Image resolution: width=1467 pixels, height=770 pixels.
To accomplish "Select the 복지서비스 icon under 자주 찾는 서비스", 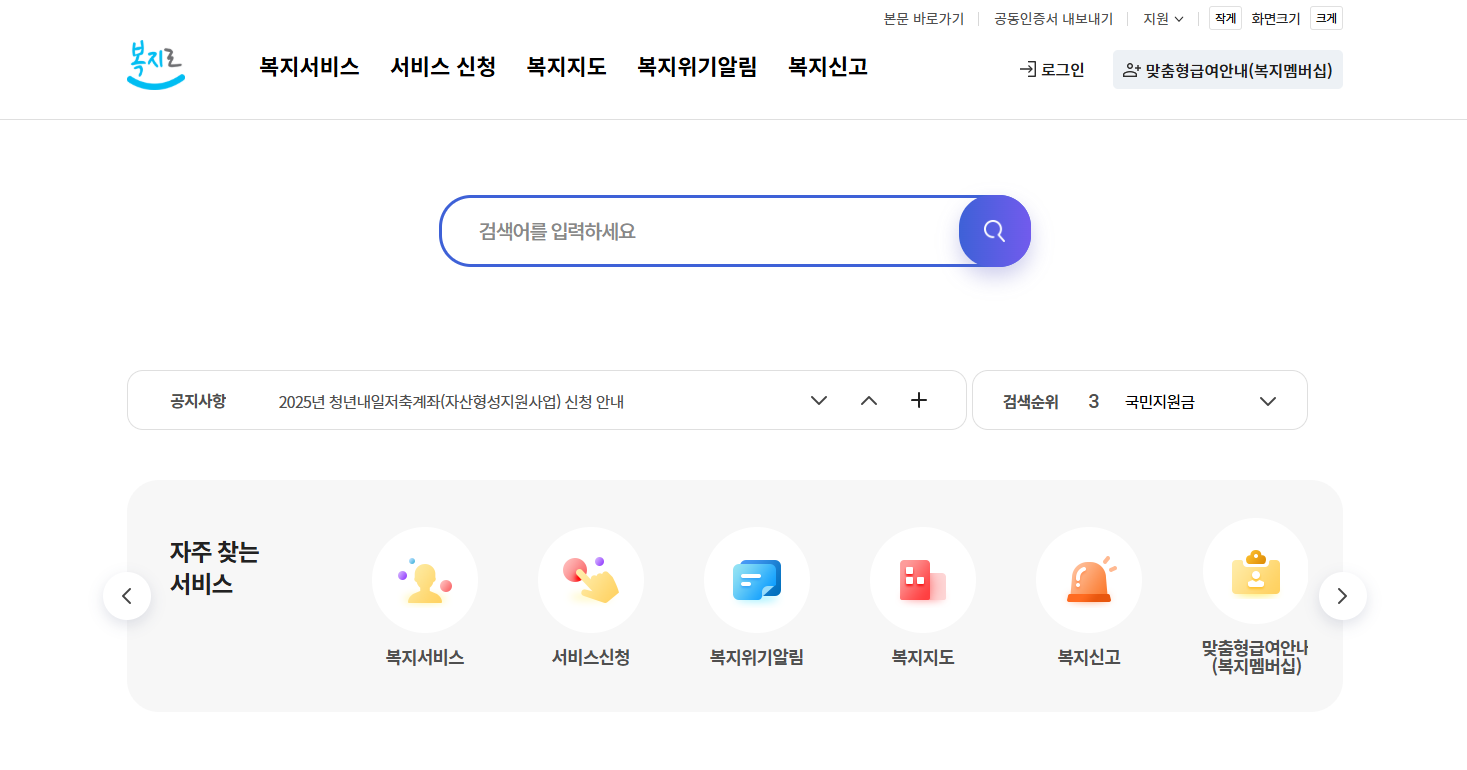I will click(x=425, y=579).
